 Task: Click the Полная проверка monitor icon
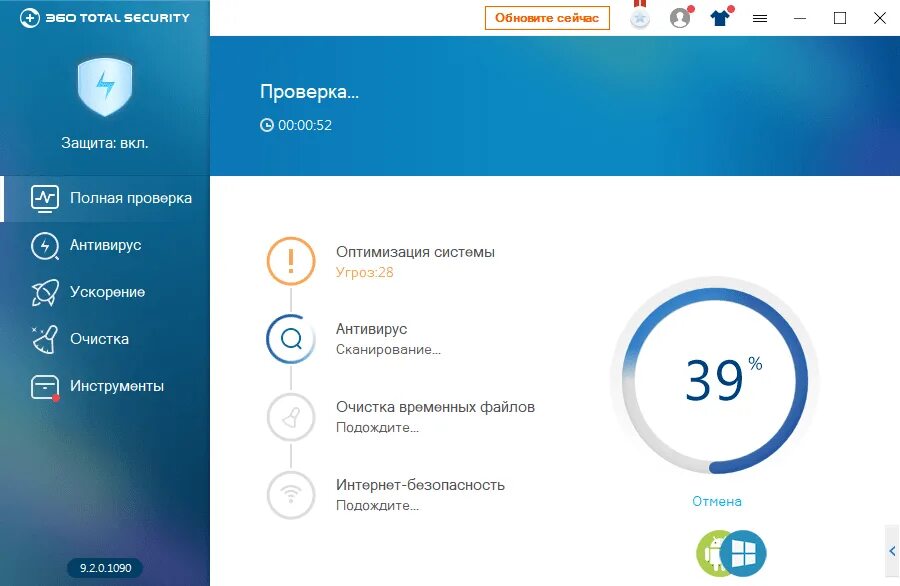click(x=45, y=199)
